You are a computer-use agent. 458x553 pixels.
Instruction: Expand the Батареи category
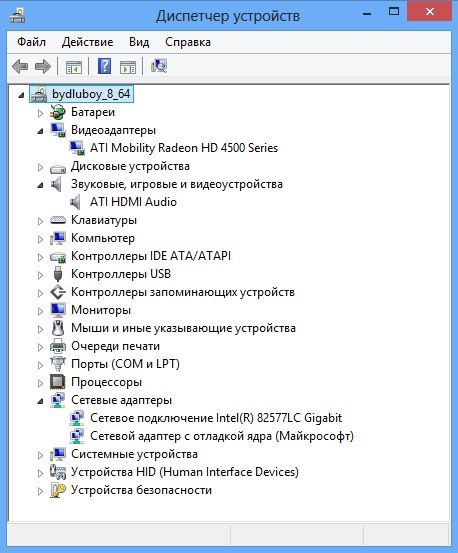40,113
